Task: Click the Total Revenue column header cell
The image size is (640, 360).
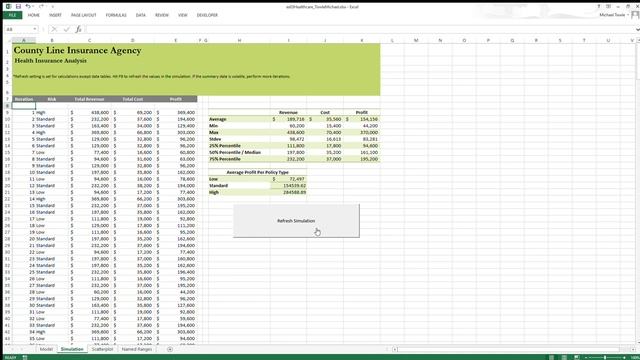Action: (x=89, y=99)
